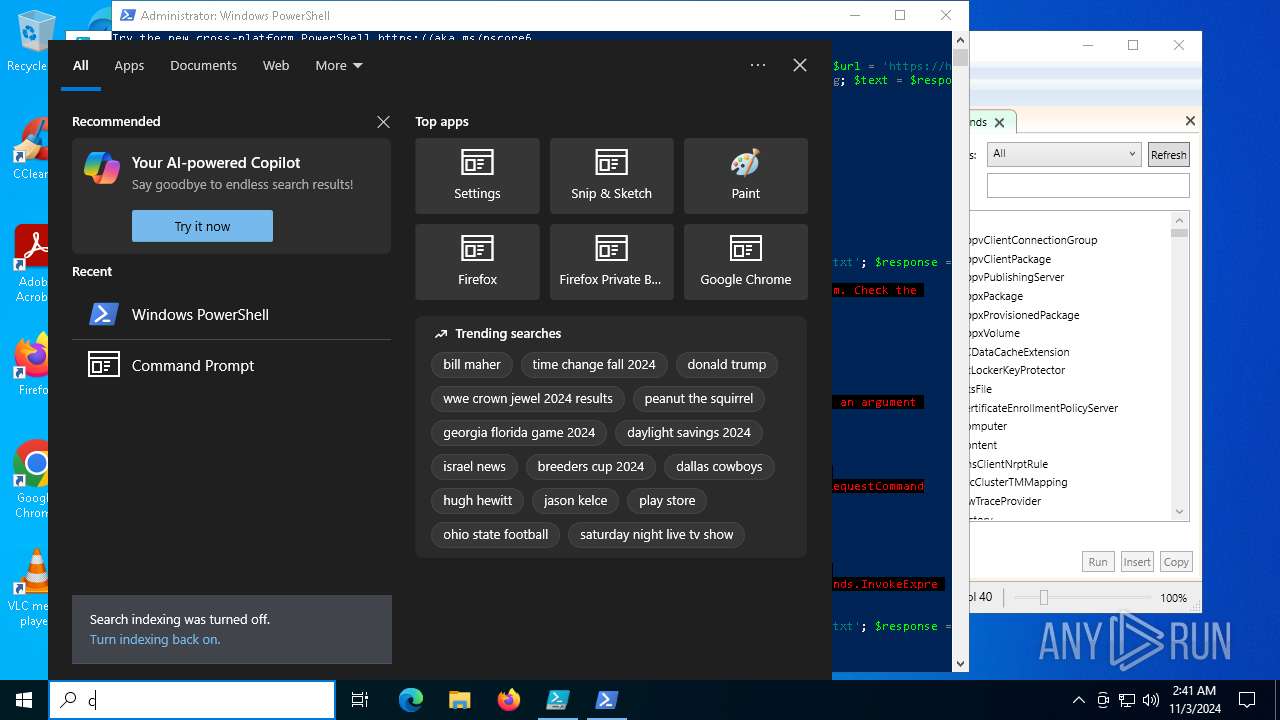Open Windows PowerShell from Recent list

[x=231, y=314]
